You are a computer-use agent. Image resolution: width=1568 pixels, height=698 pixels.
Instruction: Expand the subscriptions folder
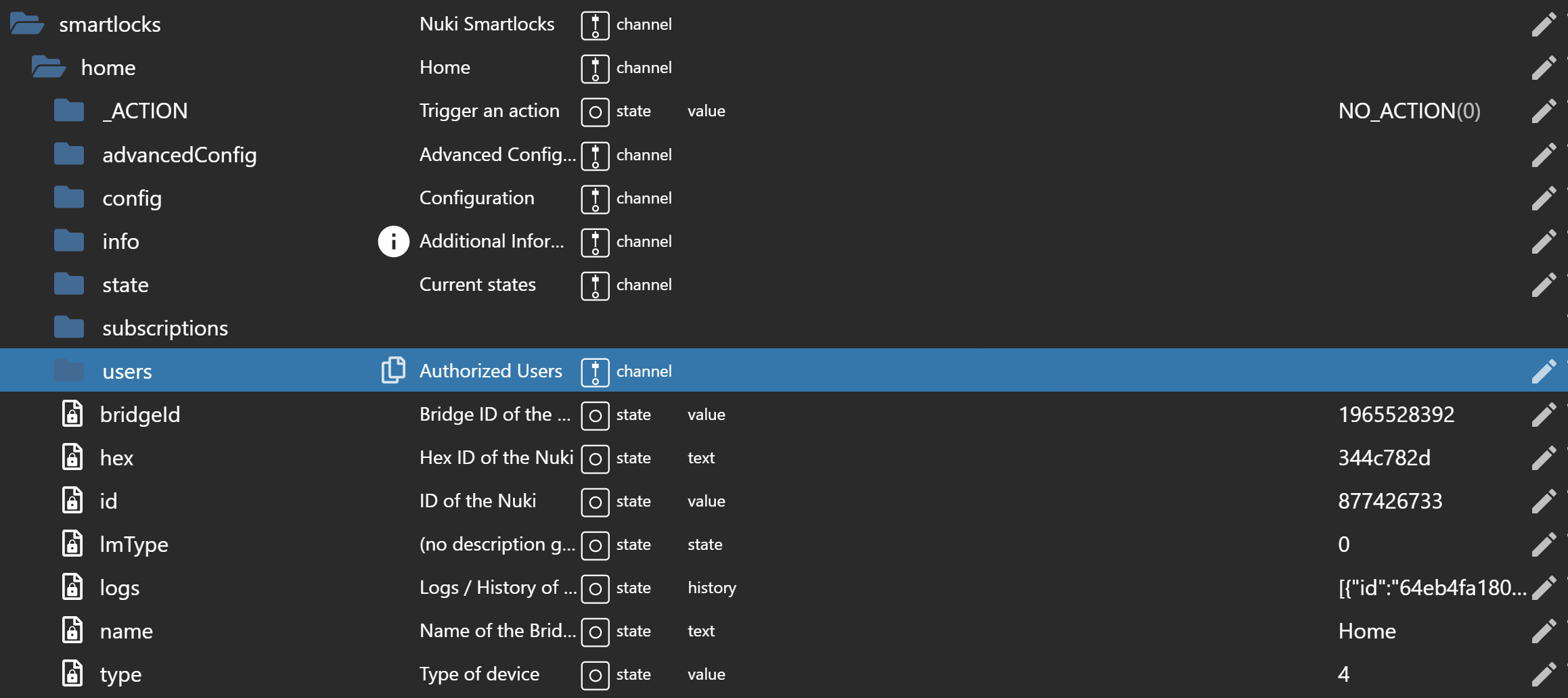pos(69,328)
